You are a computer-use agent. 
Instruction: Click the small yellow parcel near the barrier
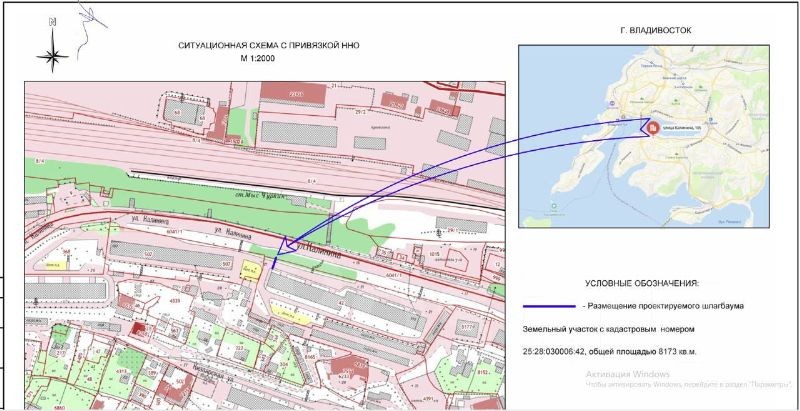[x=249, y=269]
